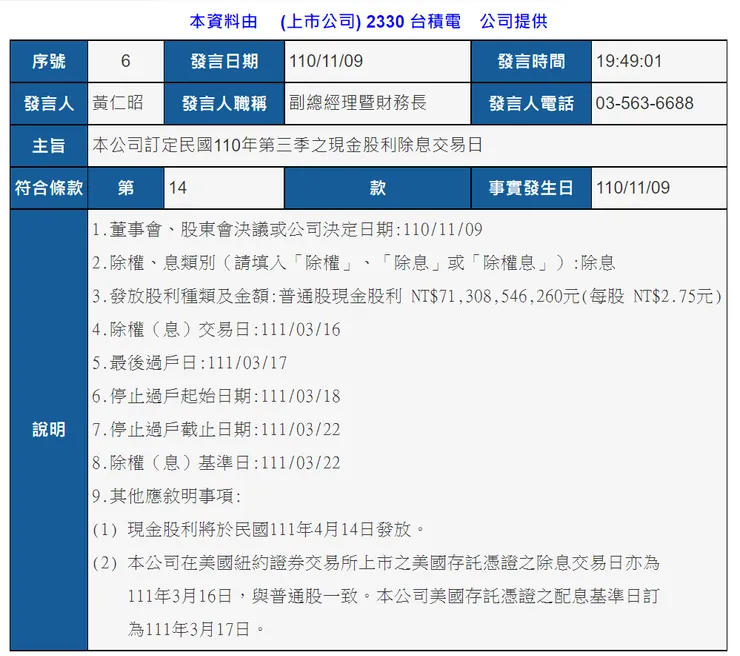Click the phone number 03-563-6688
Screen dimensions: 740x656
[x=644, y=103]
